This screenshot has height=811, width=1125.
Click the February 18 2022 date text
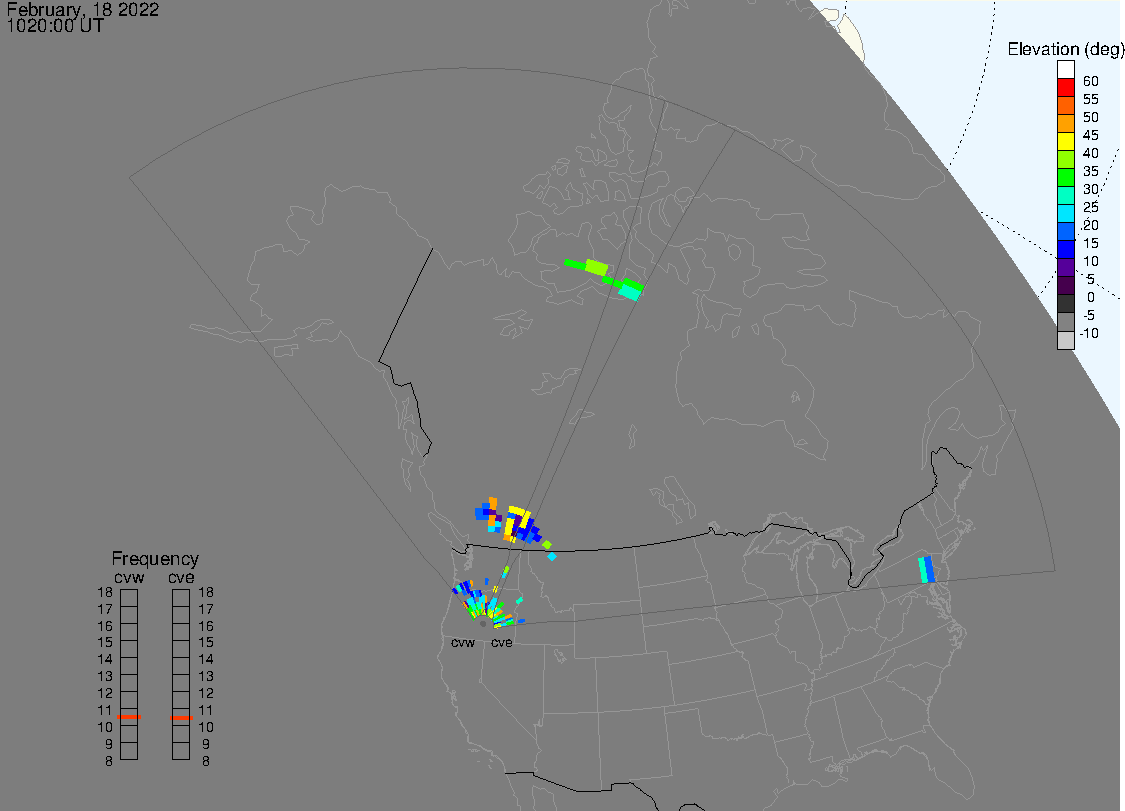(x=82, y=9)
